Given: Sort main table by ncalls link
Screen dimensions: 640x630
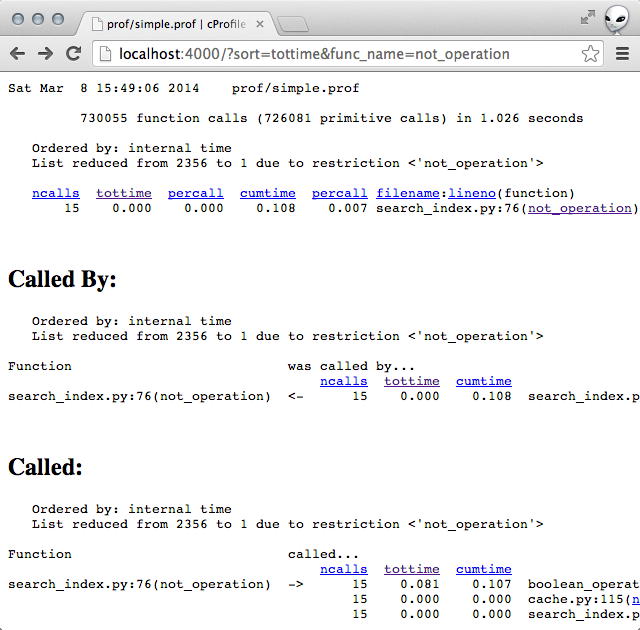Looking at the screenshot, I should (x=56, y=193).
